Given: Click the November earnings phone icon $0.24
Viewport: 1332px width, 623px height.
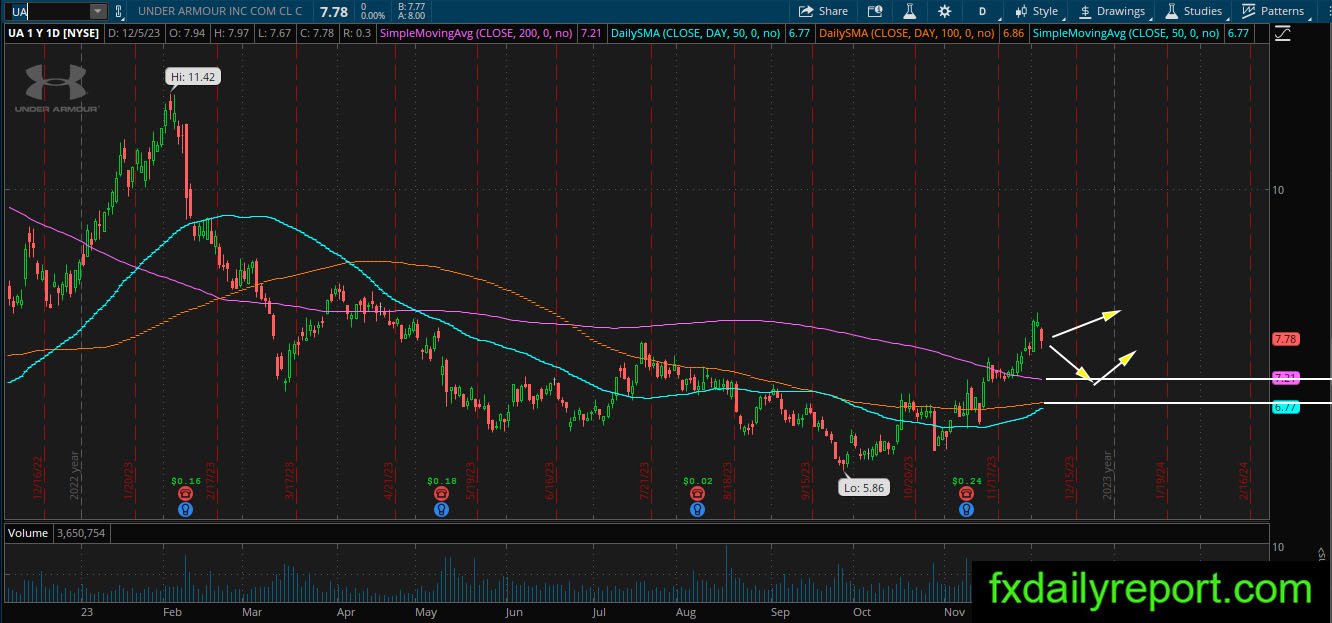Looking at the screenshot, I should tap(966, 494).
